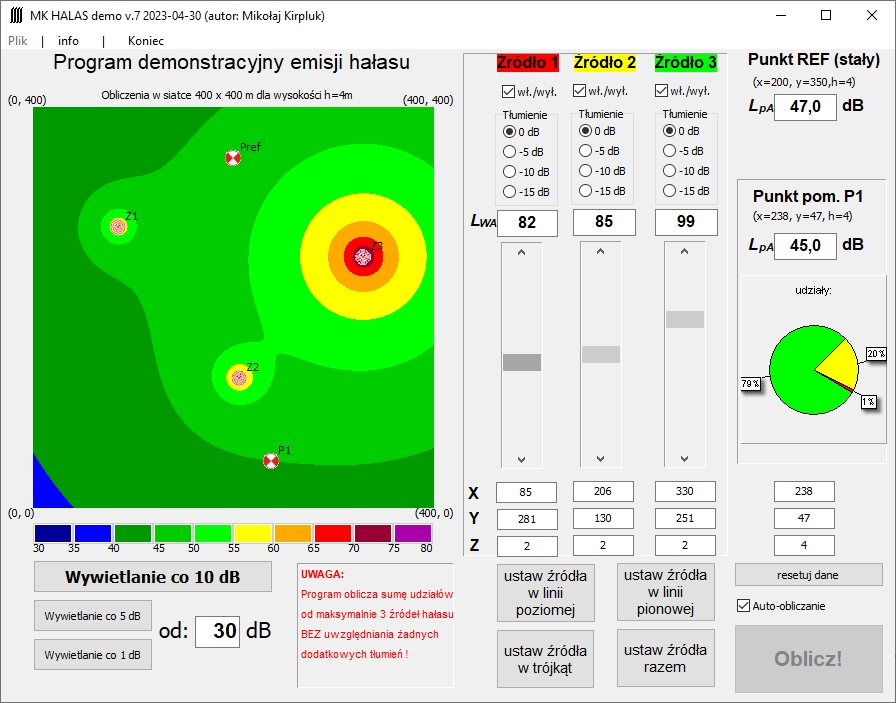The image size is (896, 703).
Task: Click the Z3 noise source marker on map
Action: 363,256
